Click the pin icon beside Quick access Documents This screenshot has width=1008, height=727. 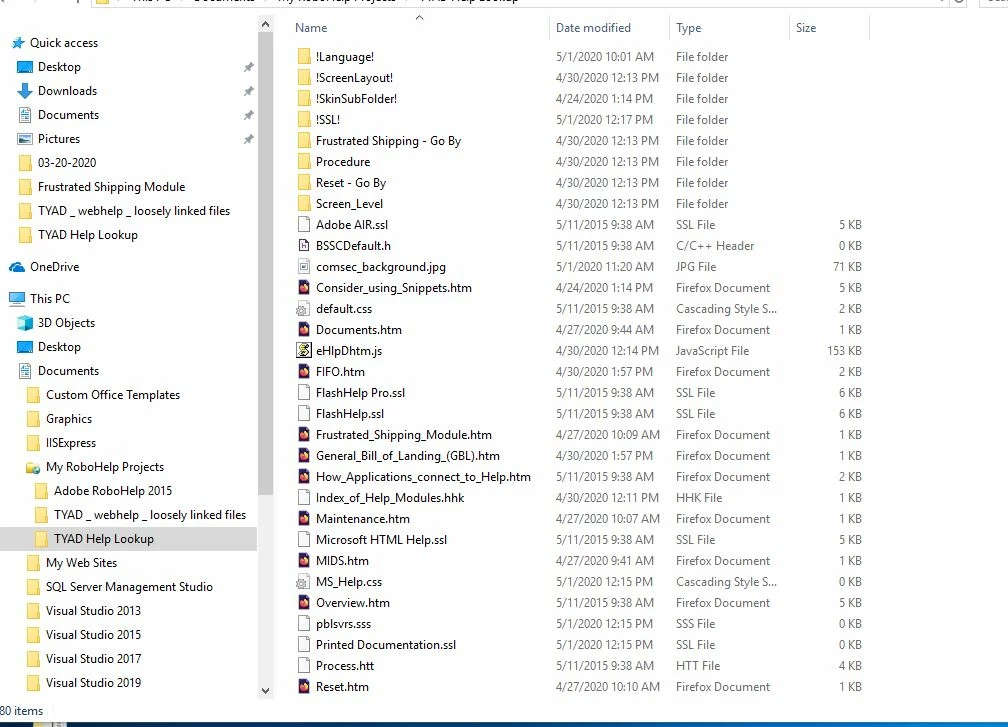(x=249, y=115)
